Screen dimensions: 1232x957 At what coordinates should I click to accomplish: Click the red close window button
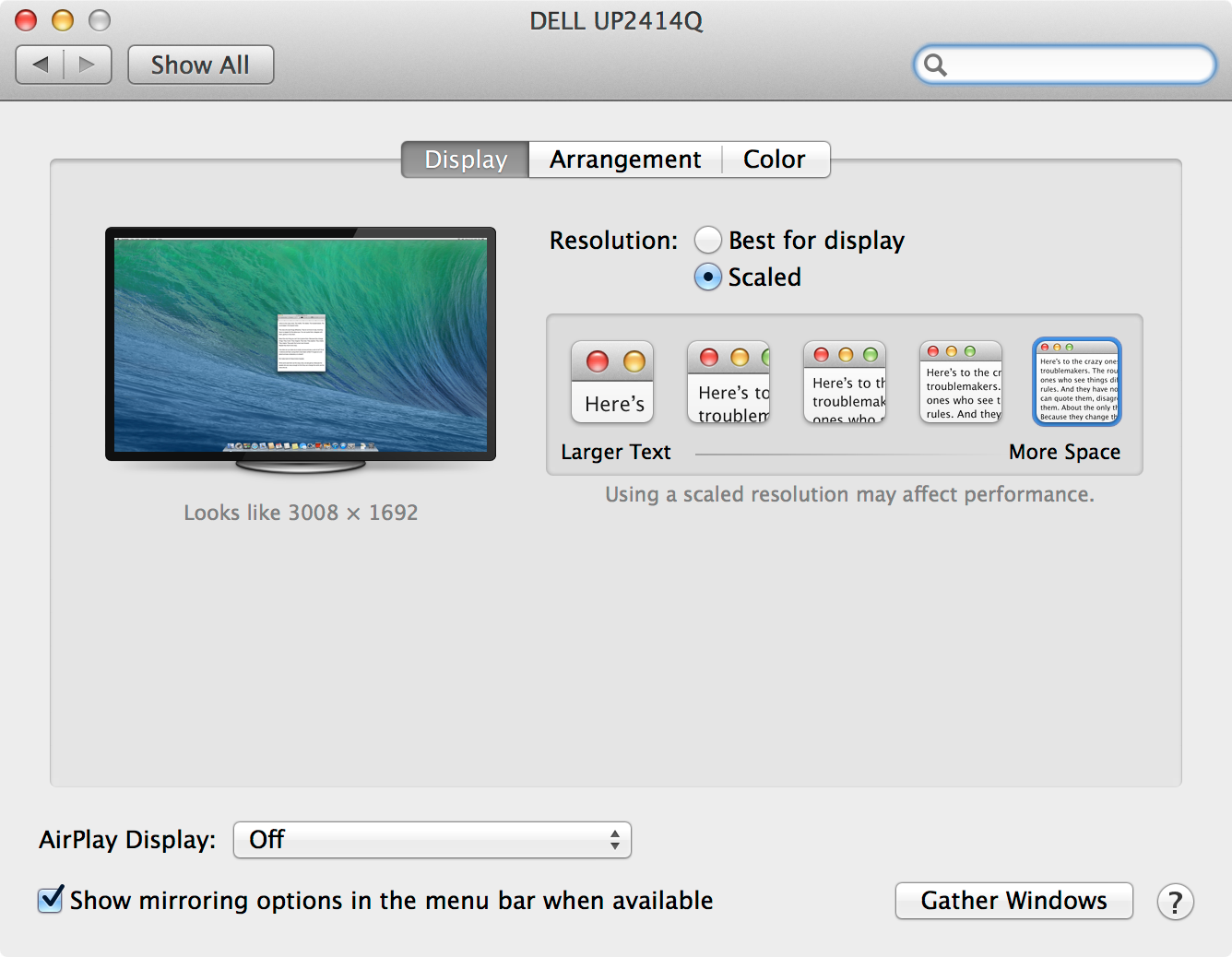coord(26,20)
